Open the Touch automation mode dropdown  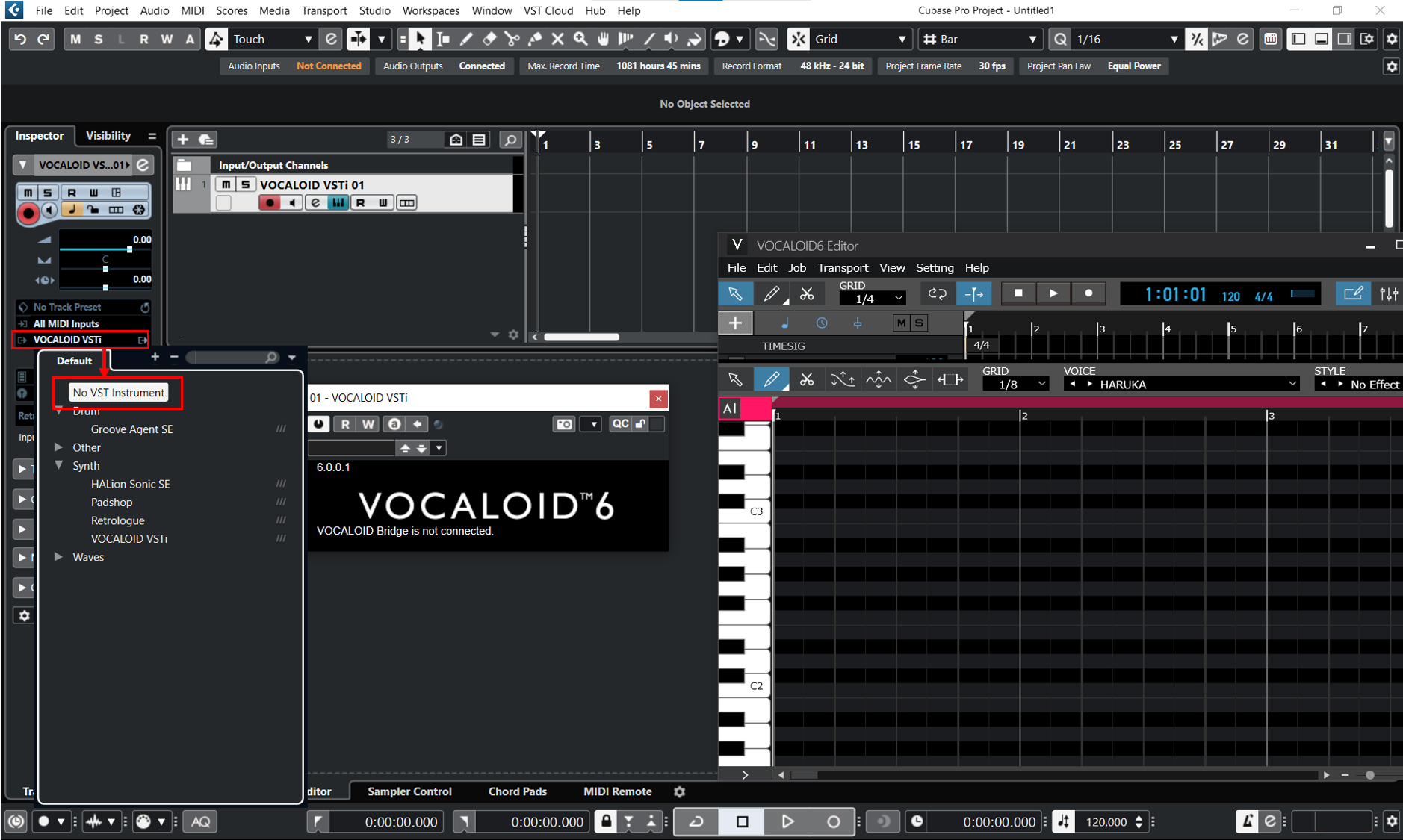pyautogui.click(x=272, y=39)
